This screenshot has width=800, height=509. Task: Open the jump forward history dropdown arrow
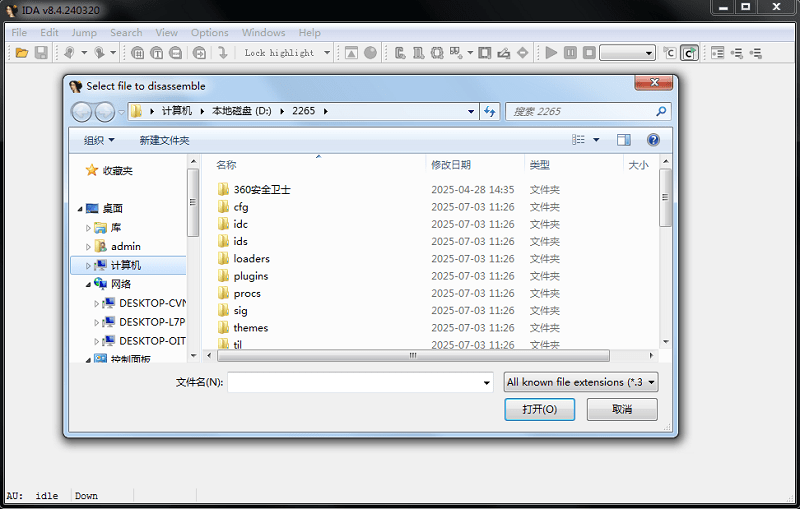tap(113, 53)
